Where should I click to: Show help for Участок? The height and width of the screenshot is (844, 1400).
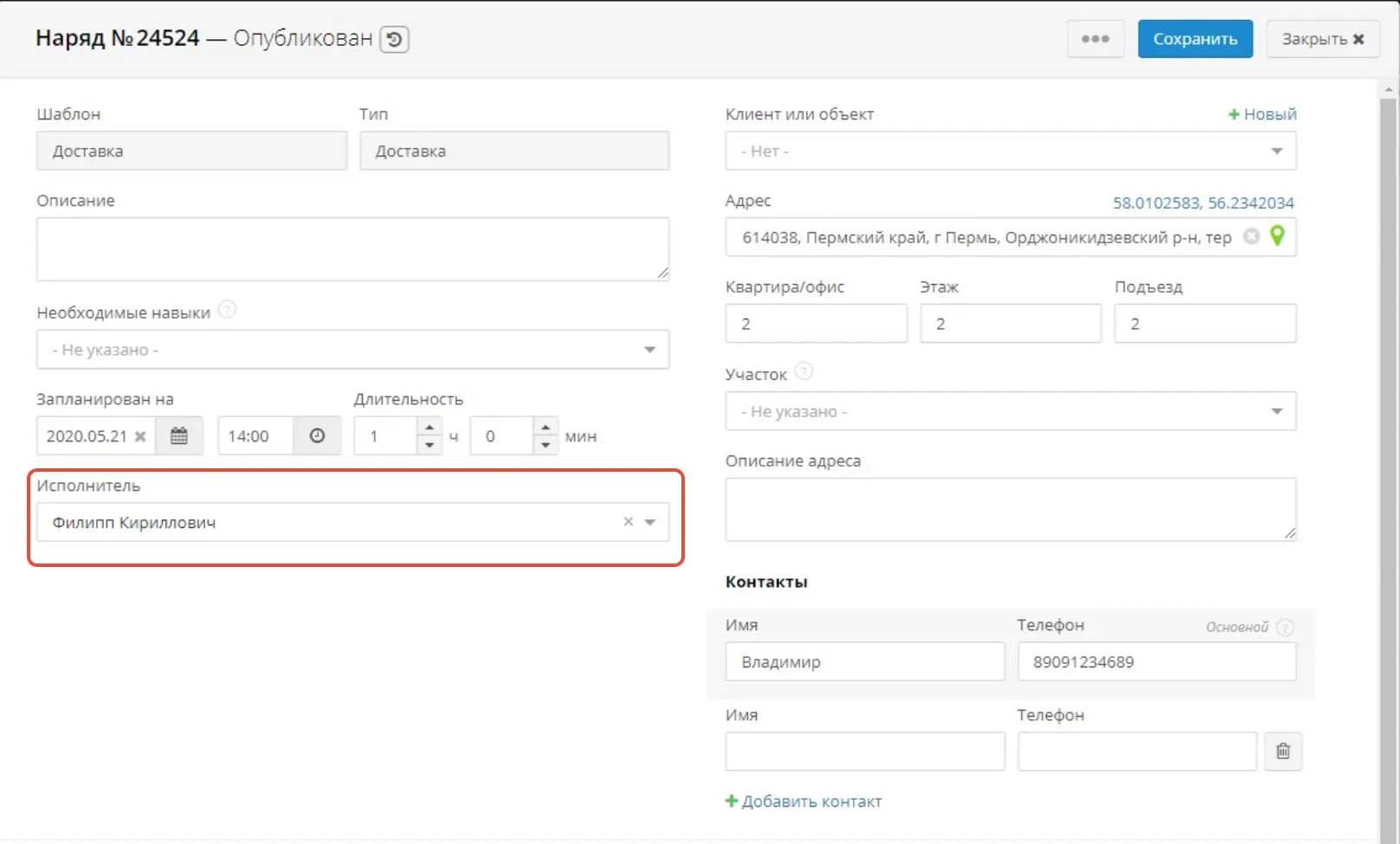click(803, 371)
